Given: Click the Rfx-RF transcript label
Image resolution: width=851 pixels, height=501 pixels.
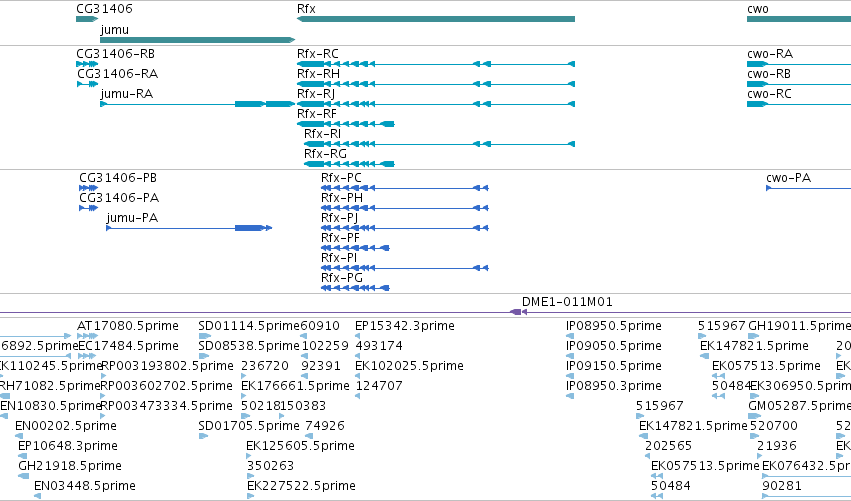Looking at the screenshot, I should (317, 114).
